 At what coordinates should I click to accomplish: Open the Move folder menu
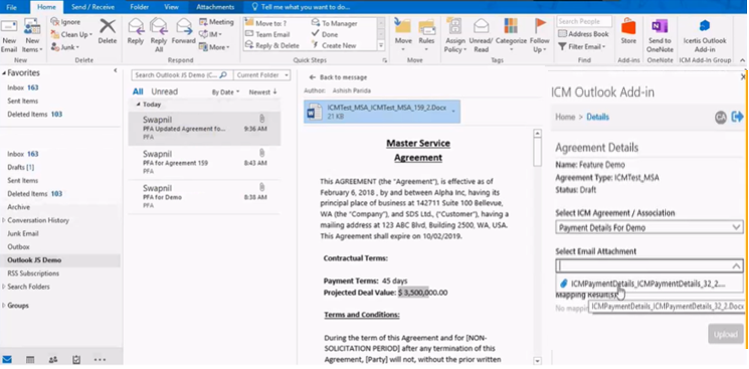point(403,36)
